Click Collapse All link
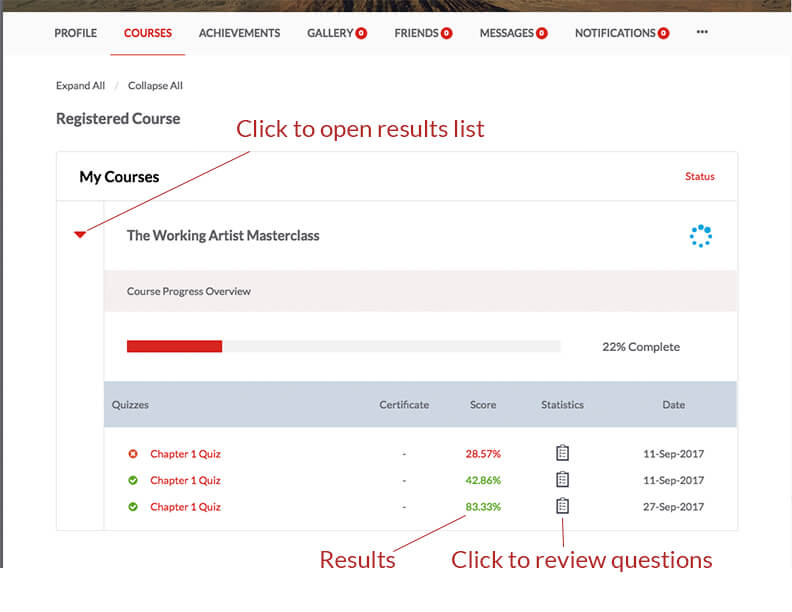Image resolution: width=792 pixels, height=612 pixels. (x=155, y=86)
